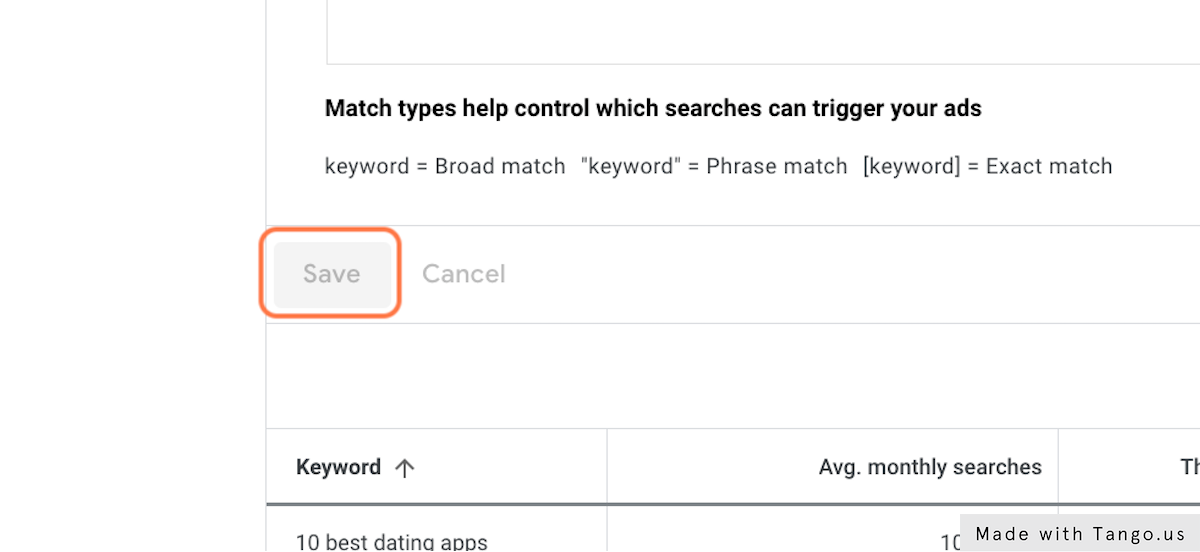1200x552 pixels.
Task: Select the Avg. monthly searches column header
Action: coord(930,467)
